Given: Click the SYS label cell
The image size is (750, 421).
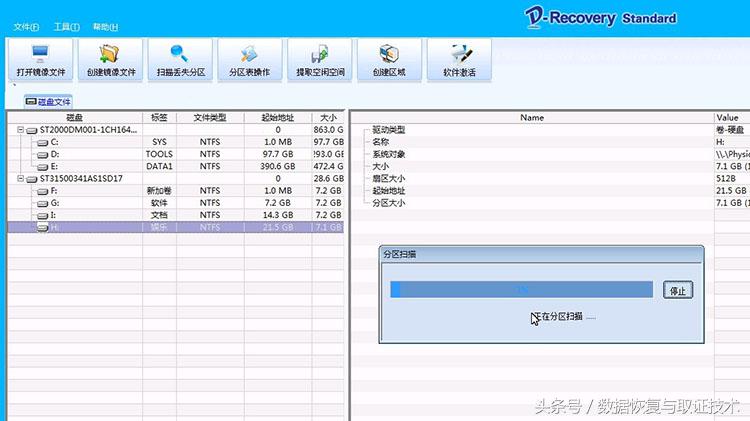Looking at the screenshot, I should [x=159, y=142].
